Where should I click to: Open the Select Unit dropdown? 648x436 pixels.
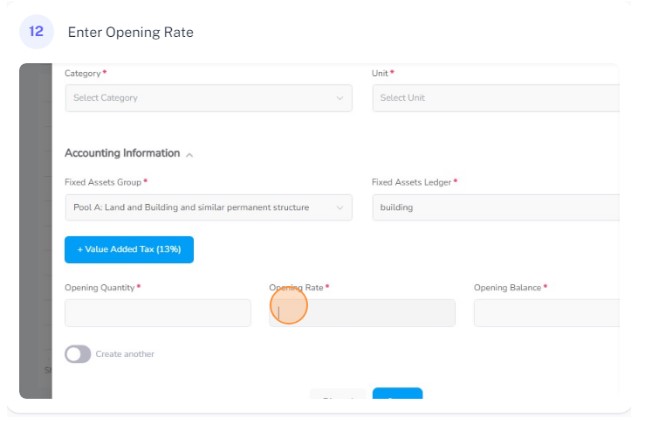point(496,98)
